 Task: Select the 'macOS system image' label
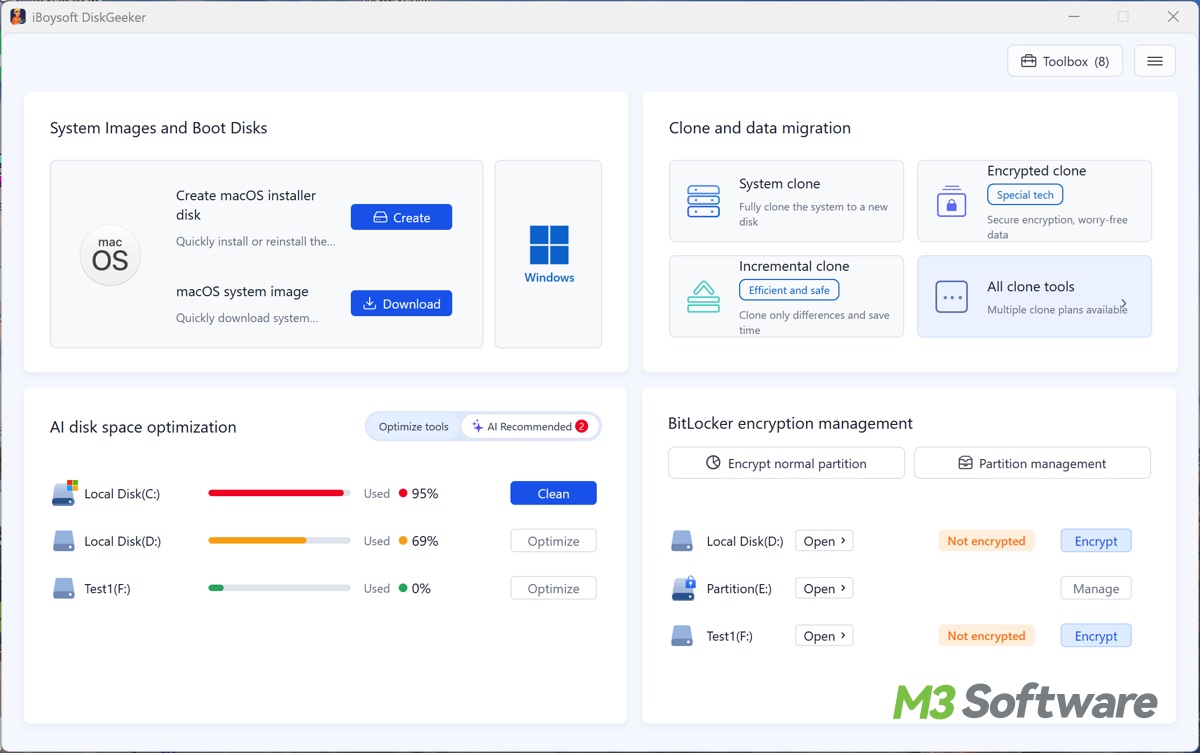[x=242, y=291]
